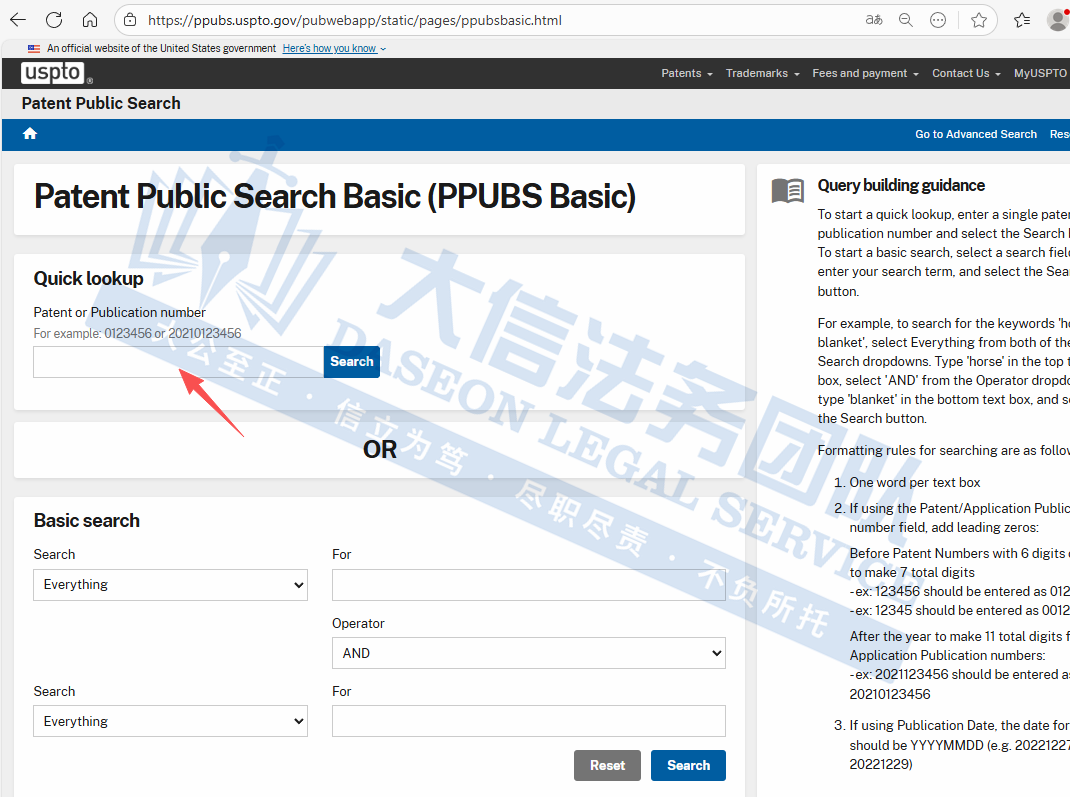Click the Basic search Search button
The width and height of the screenshot is (1070, 797).
click(688, 766)
